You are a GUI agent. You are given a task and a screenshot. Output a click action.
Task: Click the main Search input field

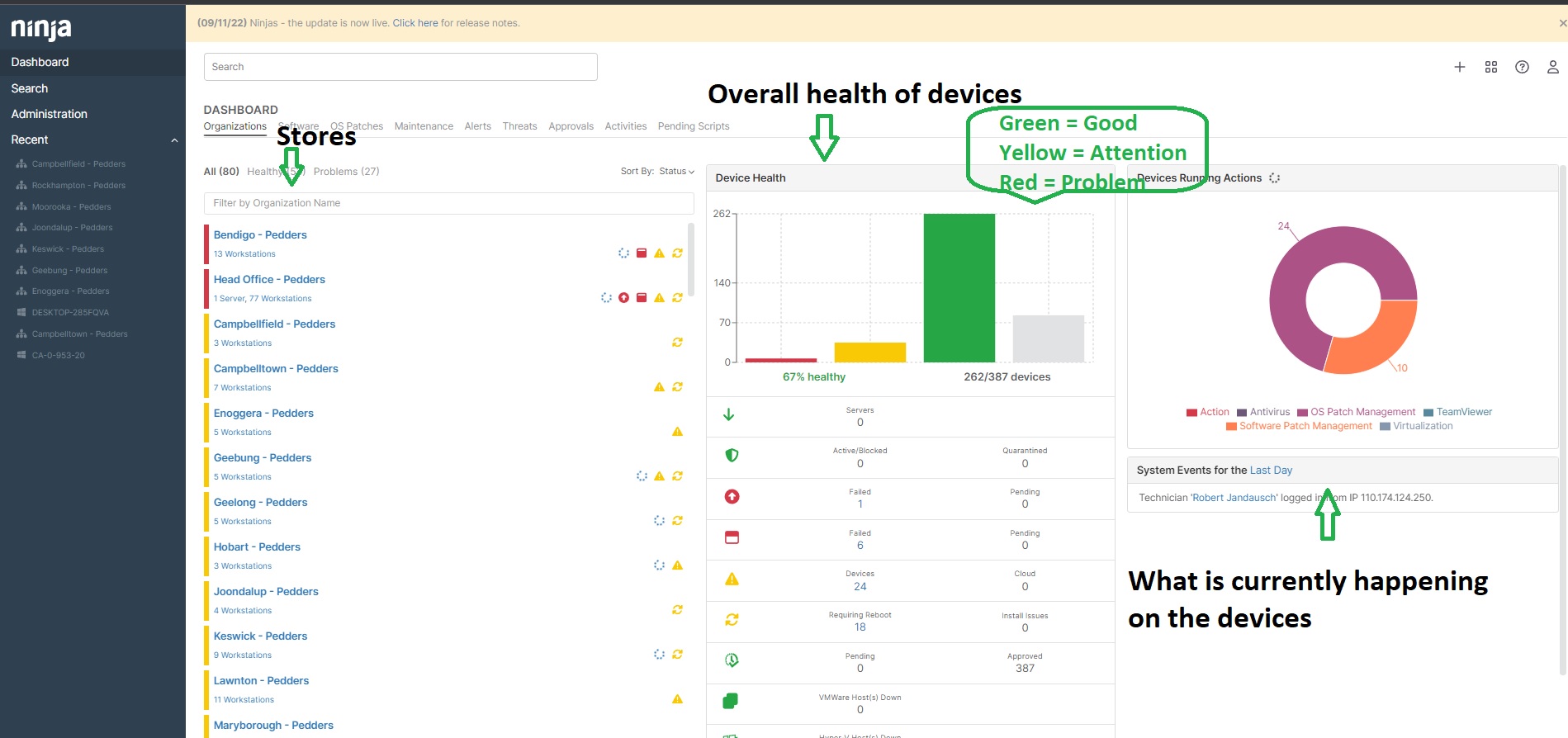[x=400, y=67]
